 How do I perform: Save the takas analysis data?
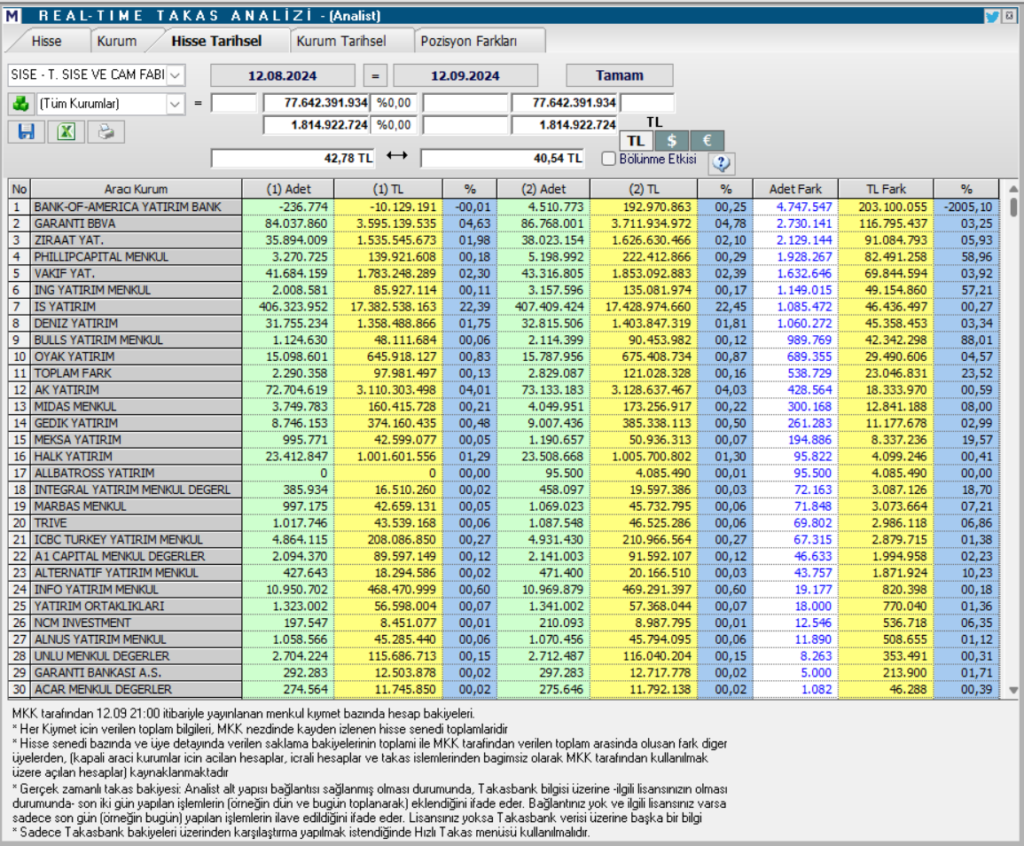pos(27,132)
